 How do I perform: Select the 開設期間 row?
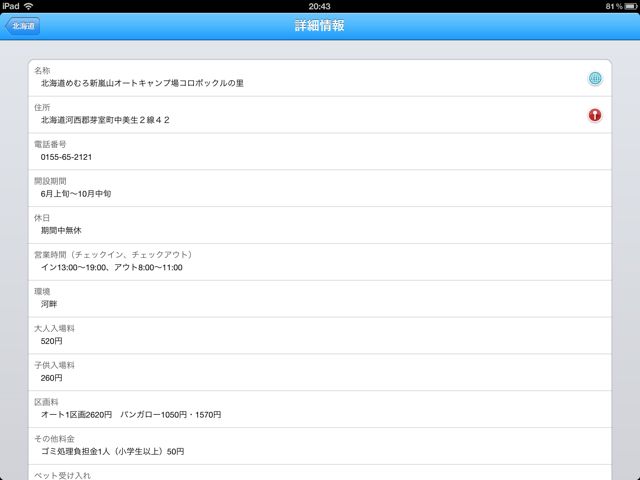(x=320, y=188)
